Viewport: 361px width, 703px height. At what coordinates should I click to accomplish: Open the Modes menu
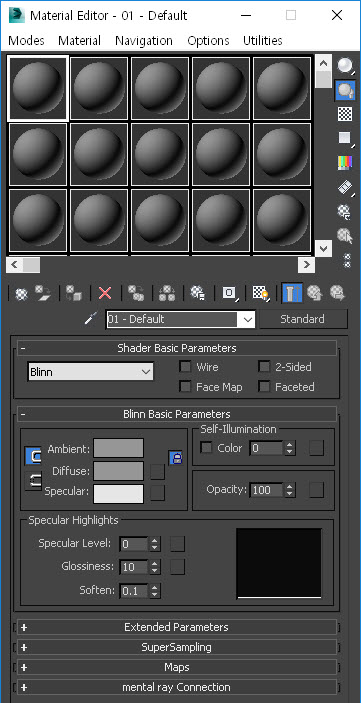click(26, 41)
